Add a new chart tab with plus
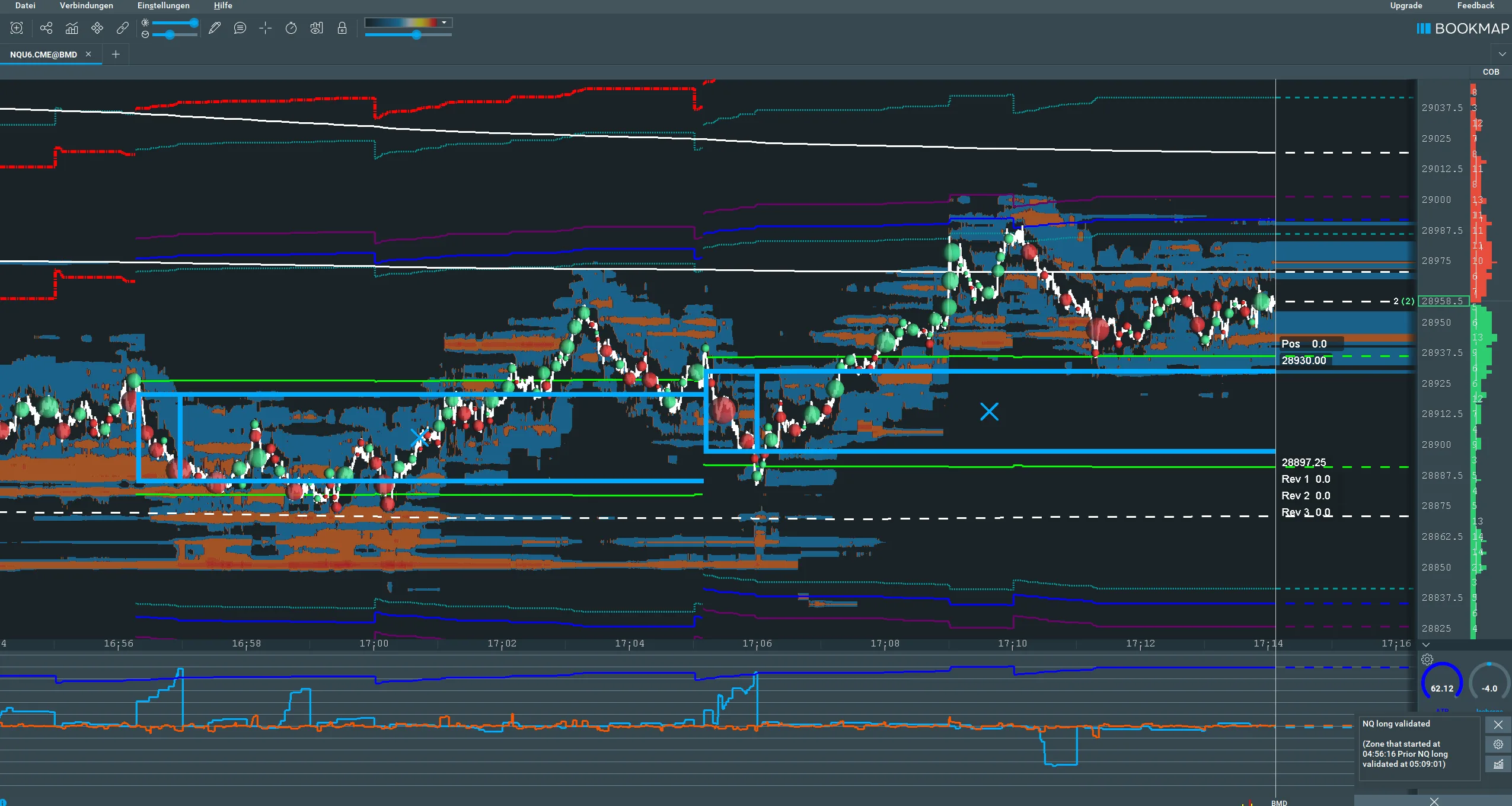Screen dimensions: 1512x806 (x=116, y=54)
